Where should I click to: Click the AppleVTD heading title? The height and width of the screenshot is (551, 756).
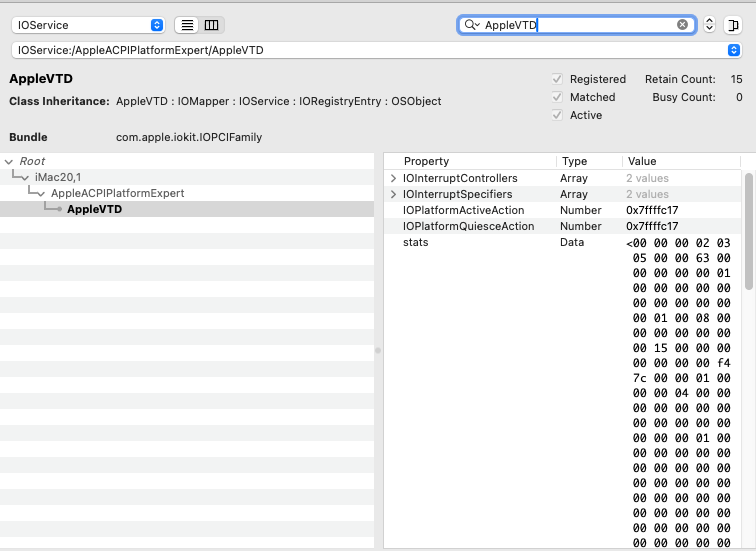point(41,79)
